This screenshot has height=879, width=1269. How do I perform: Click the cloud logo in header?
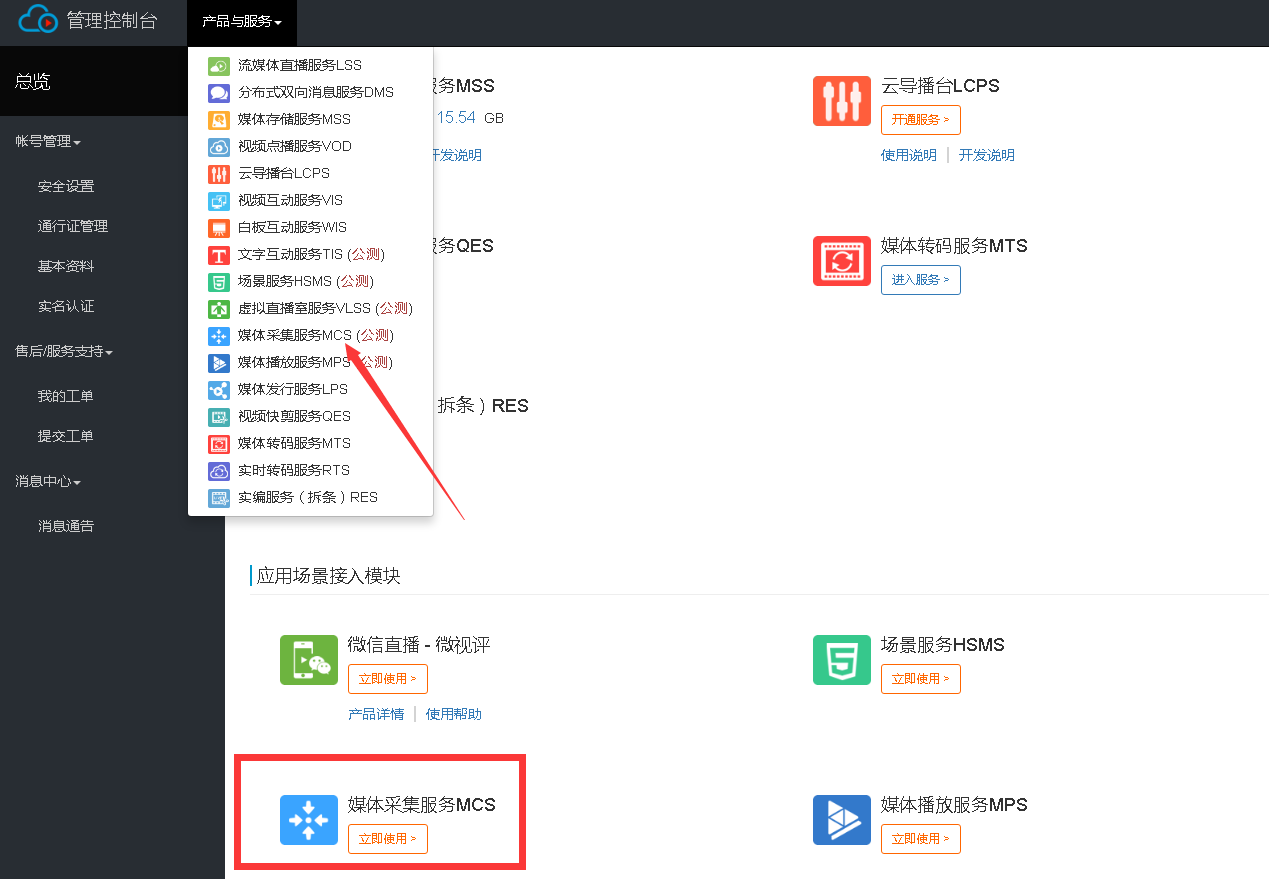tap(39, 19)
